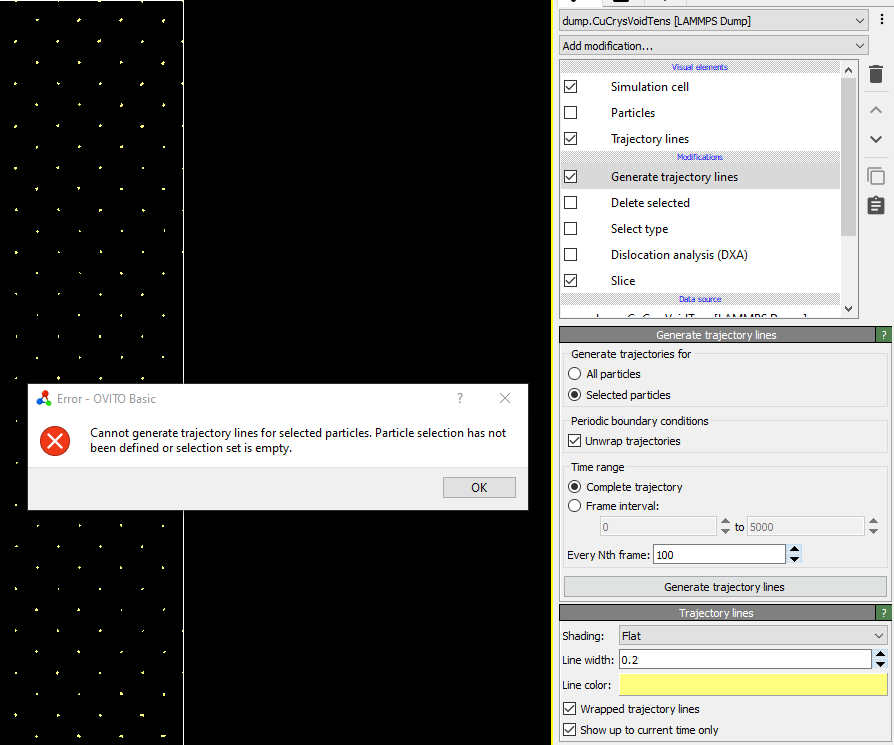The image size is (894, 745).
Task: Open Trajectory lines panel help question mark
Action: (884, 612)
